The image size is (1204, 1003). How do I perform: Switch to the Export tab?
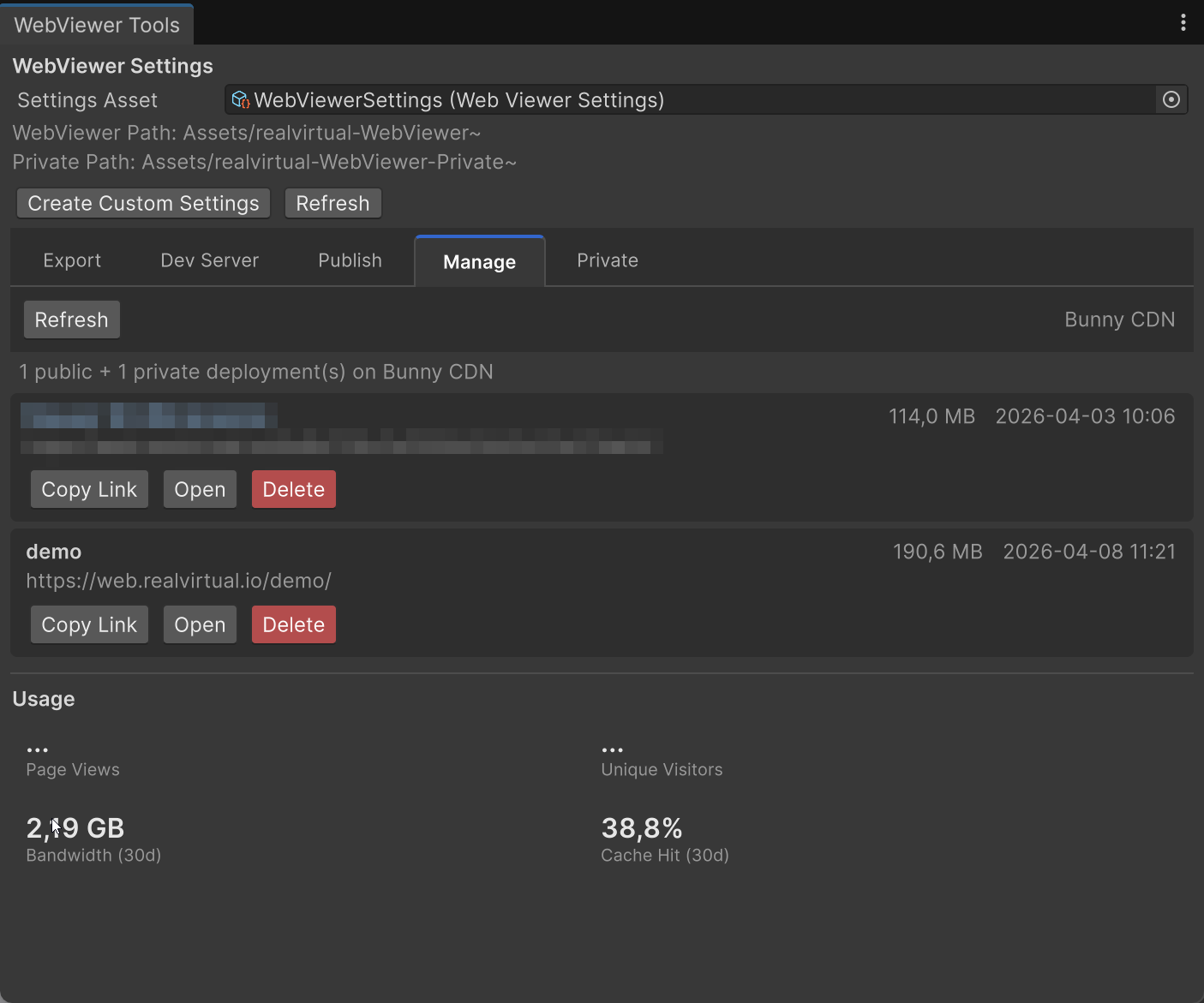coord(72,260)
